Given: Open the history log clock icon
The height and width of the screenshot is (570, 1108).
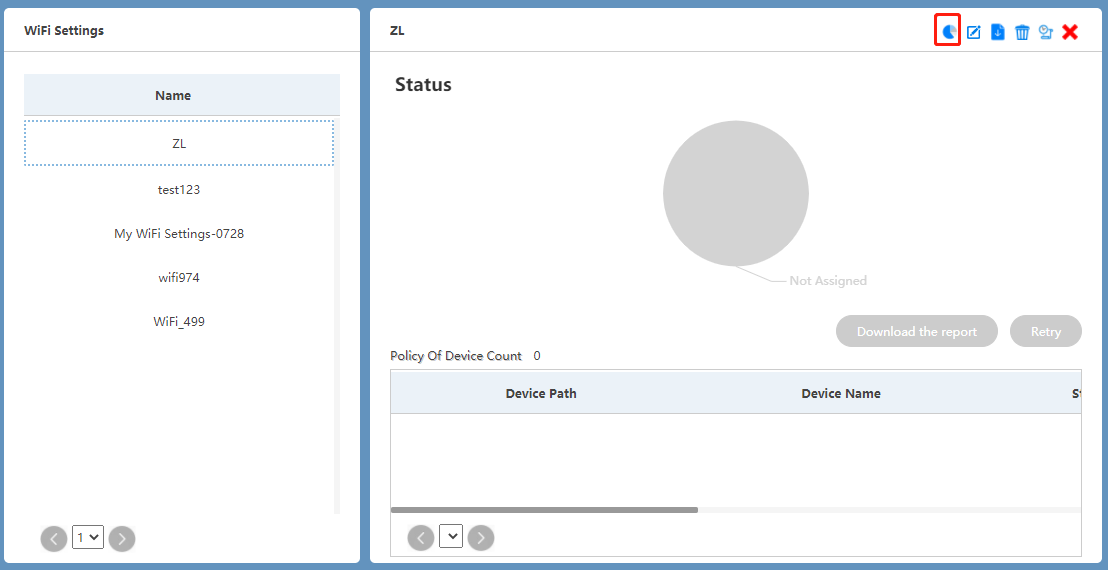Looking at the screenshot, I should point(1046,32).
